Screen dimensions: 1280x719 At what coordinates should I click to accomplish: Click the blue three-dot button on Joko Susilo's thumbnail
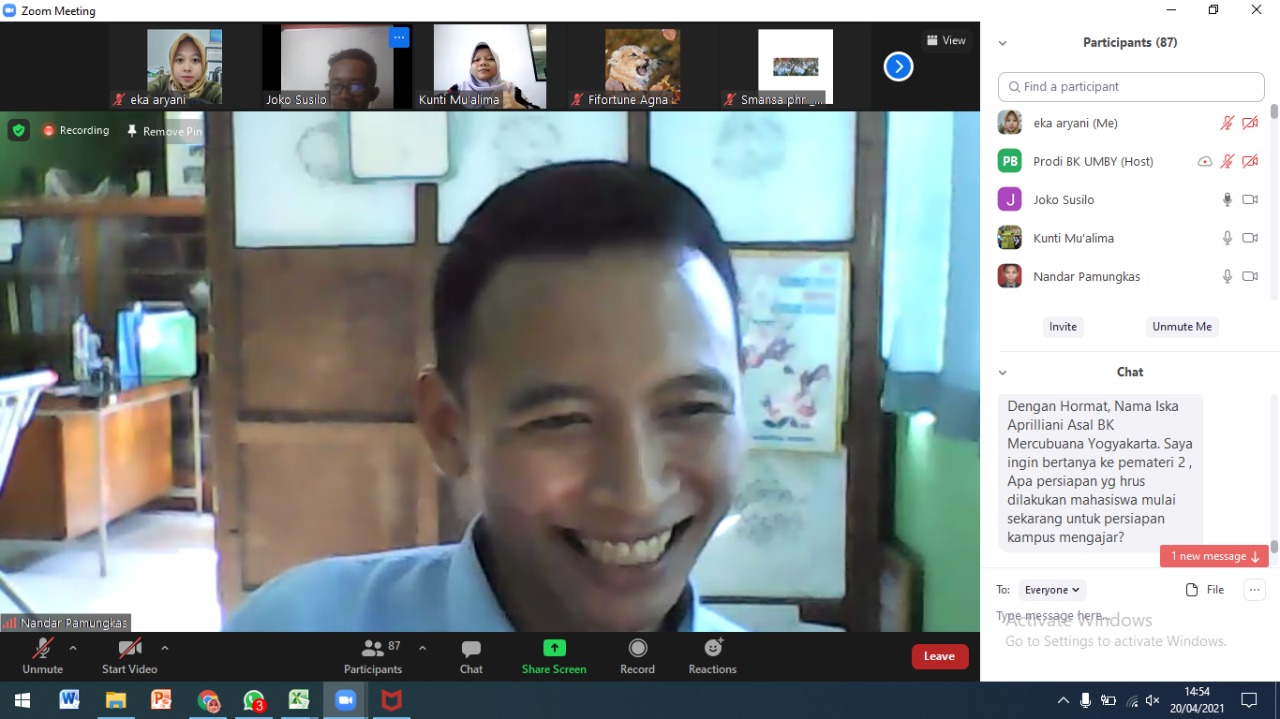click(399, 38)
